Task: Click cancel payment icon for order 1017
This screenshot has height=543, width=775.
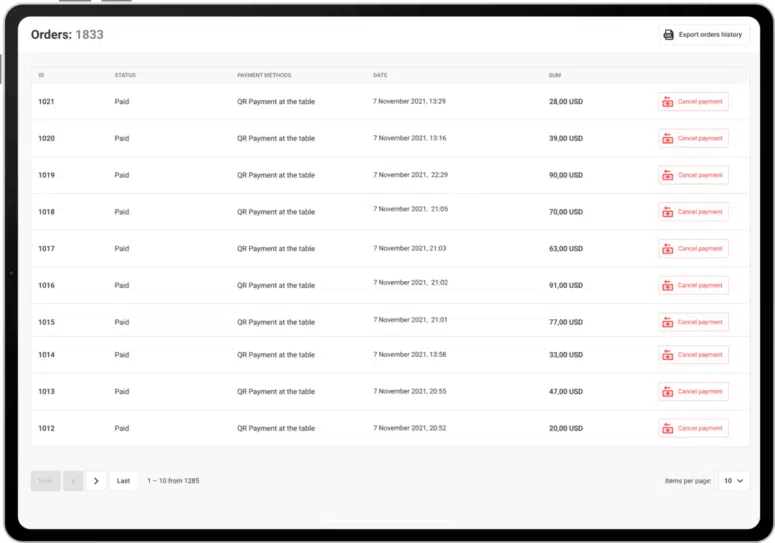Action: [668, 249]
